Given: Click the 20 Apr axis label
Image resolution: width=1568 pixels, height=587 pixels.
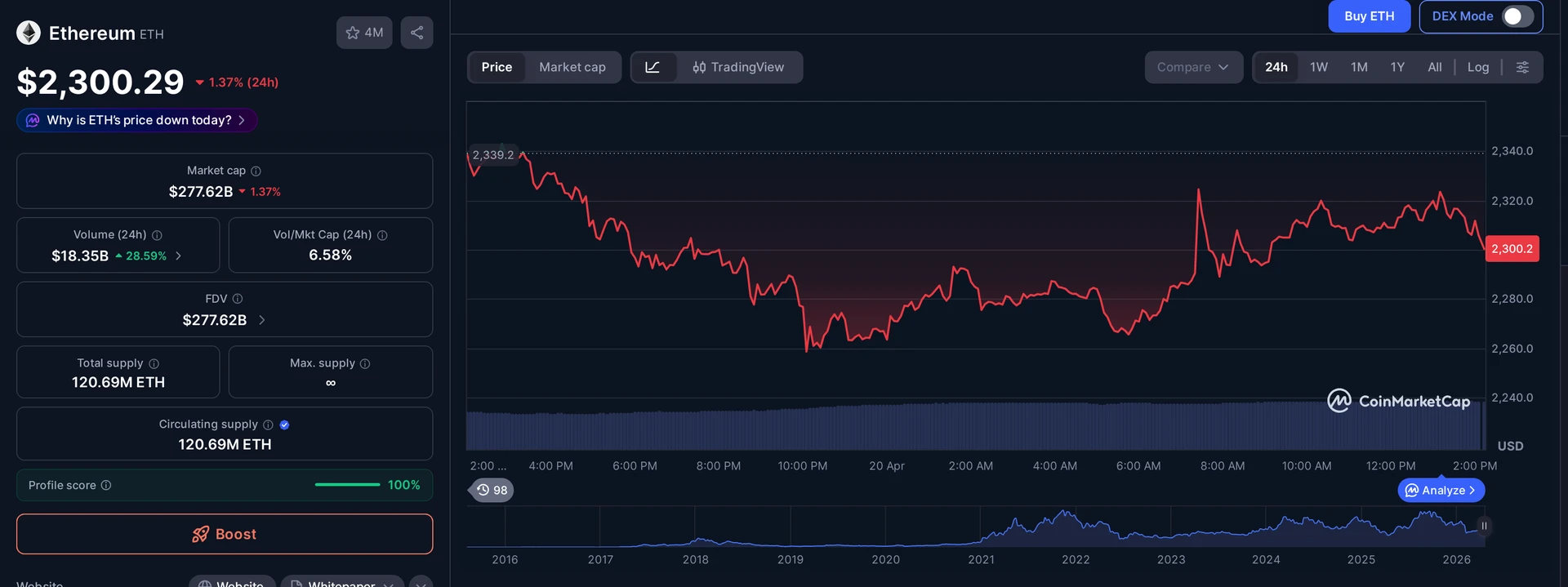Looking at the screenshot, I should point(886,466).
